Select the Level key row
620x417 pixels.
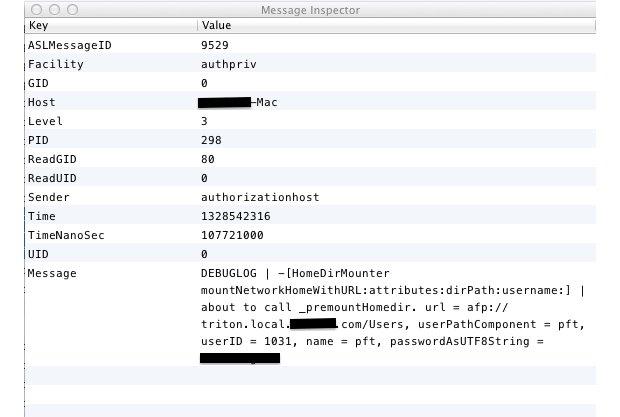click(x=44, y=121)
